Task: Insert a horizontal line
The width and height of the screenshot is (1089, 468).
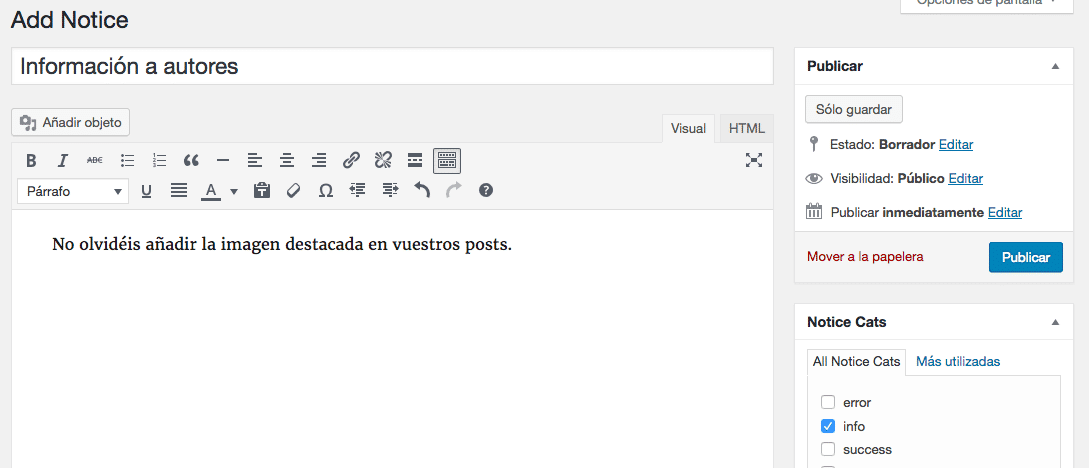Action: point(223,161)
